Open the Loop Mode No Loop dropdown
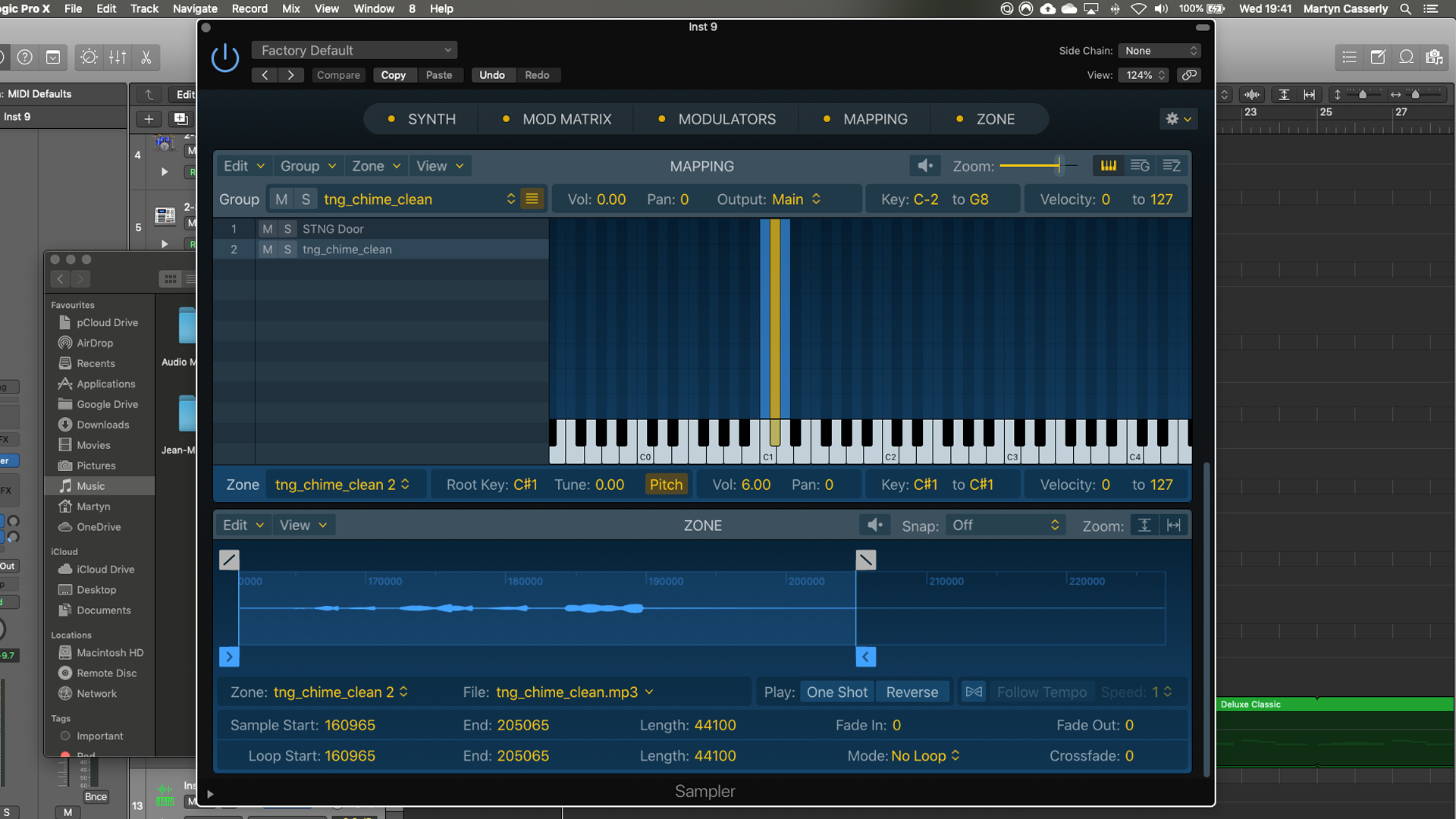The width and height of the screenshot is (1456, 819). pos(925,756)
